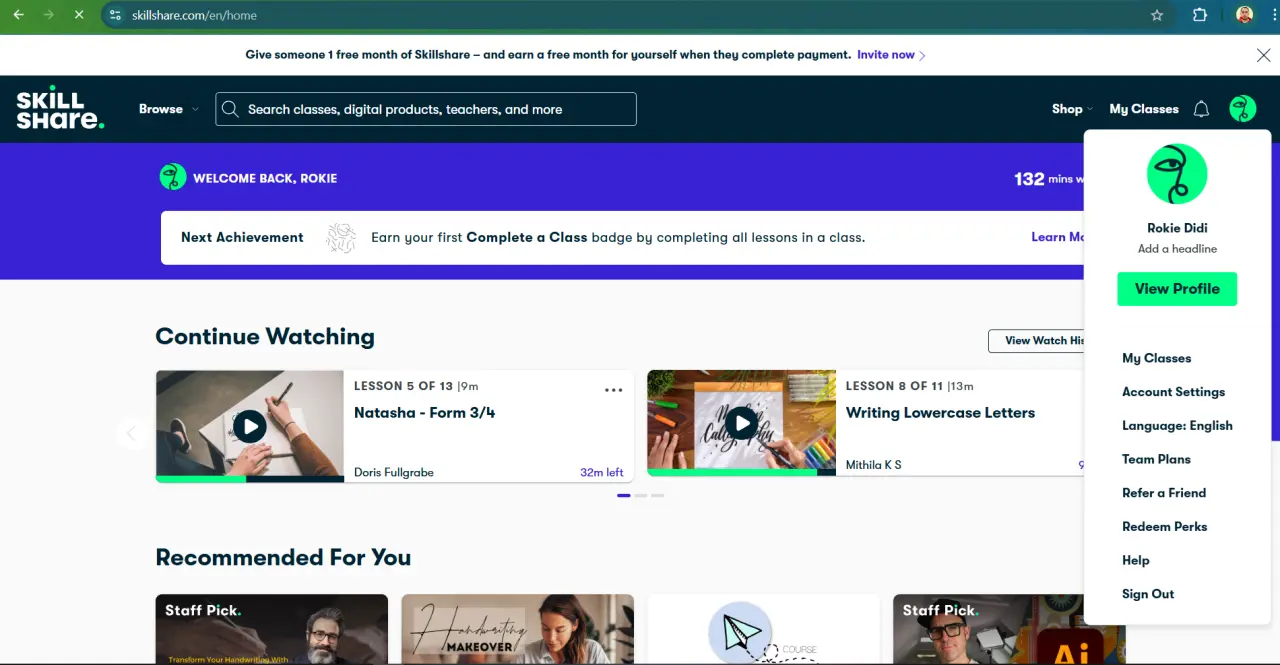Viewport: 1280px width, 665px height.
Task: Click the achievement badge icon
Action: [x=341, y=238]
